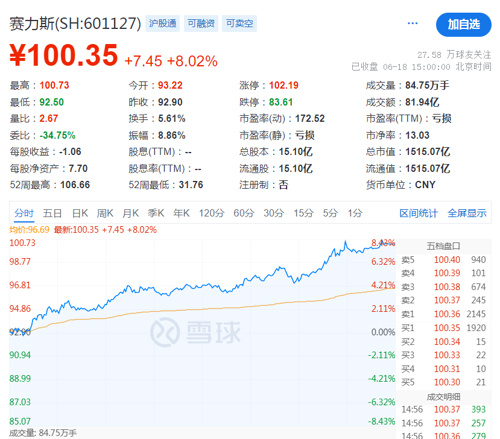The image size is (500, 439).
Task: Switch to the 月K chart tab
Action: pyautogui.click(x=130, y=213)
